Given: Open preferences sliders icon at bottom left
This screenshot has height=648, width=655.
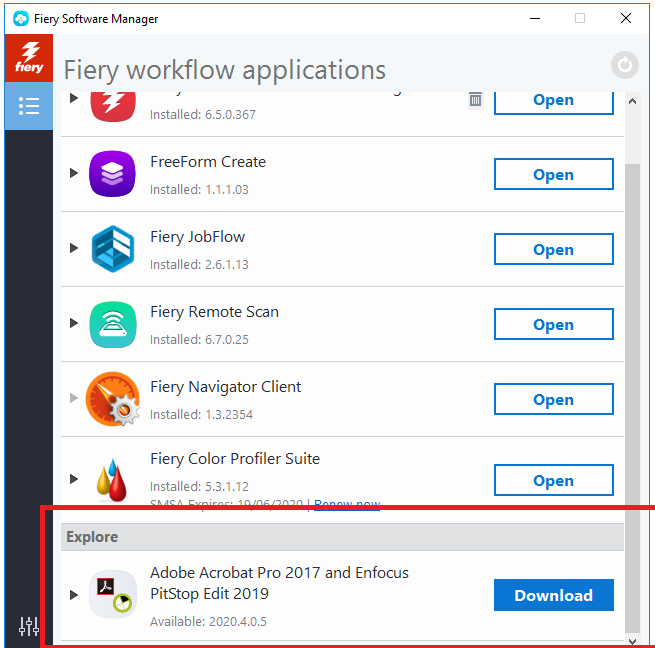Looking at the screenshot, I should pyautogui.click(x=29, y=627).
